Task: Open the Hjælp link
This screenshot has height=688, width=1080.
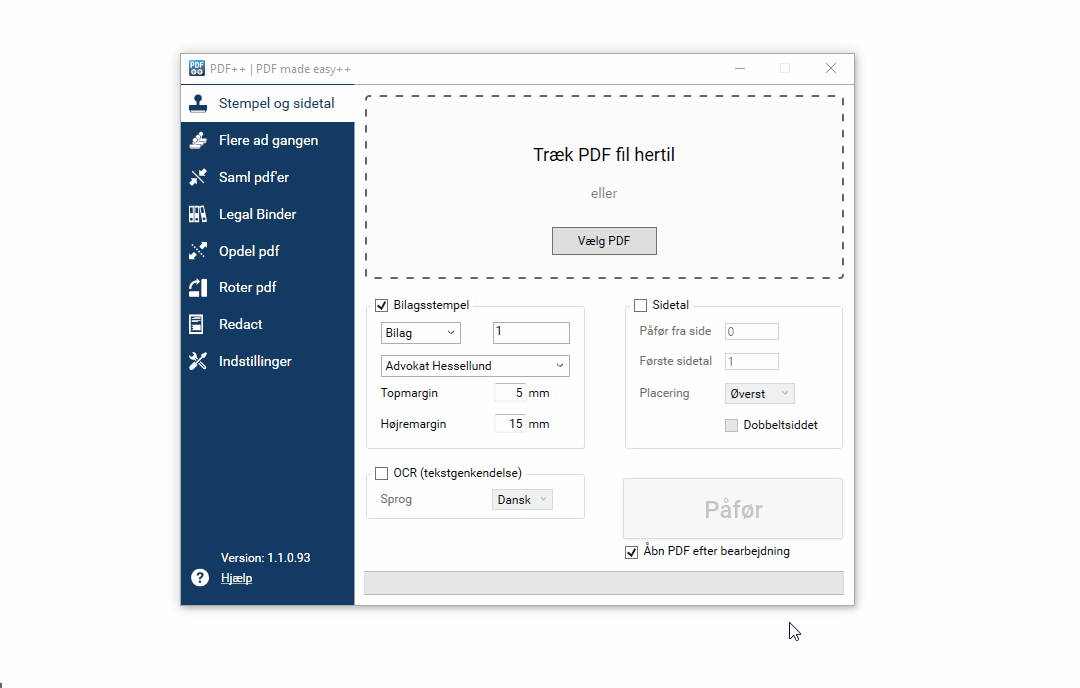Action: (236, 578)
